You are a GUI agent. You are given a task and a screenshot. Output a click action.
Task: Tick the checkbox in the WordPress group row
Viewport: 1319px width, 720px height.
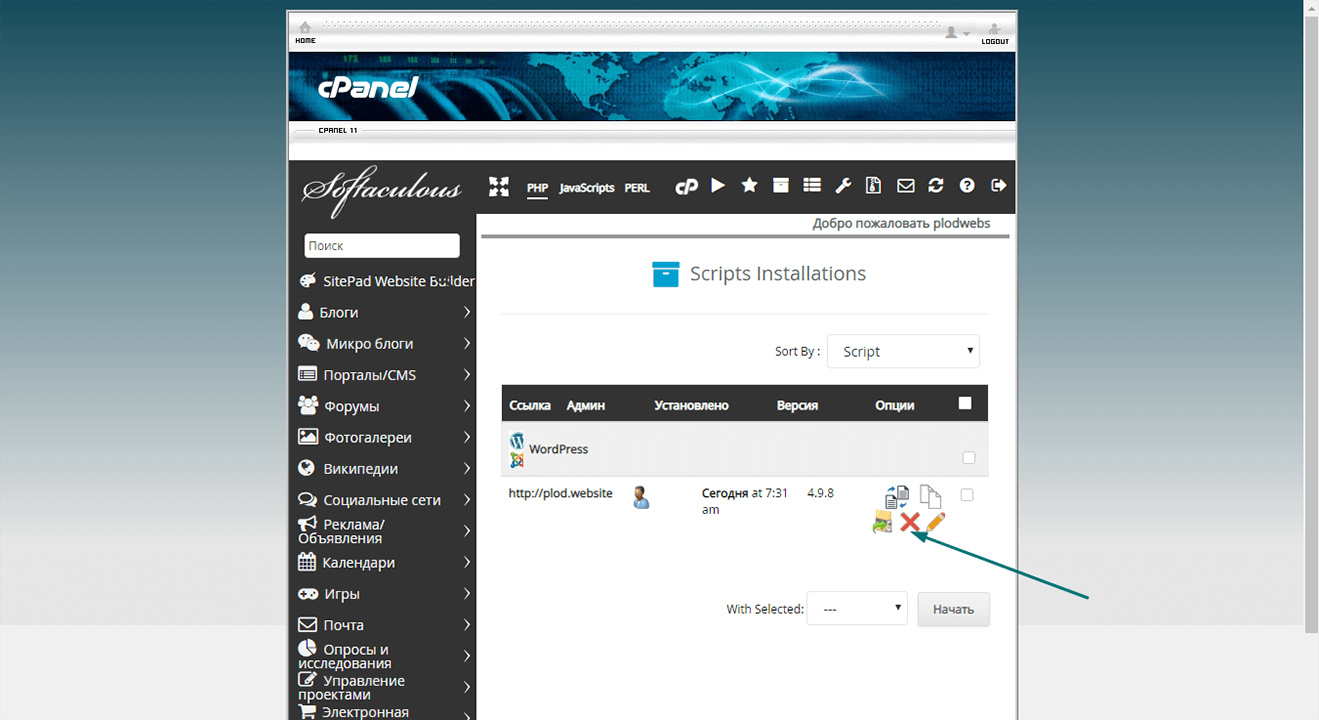968,458
